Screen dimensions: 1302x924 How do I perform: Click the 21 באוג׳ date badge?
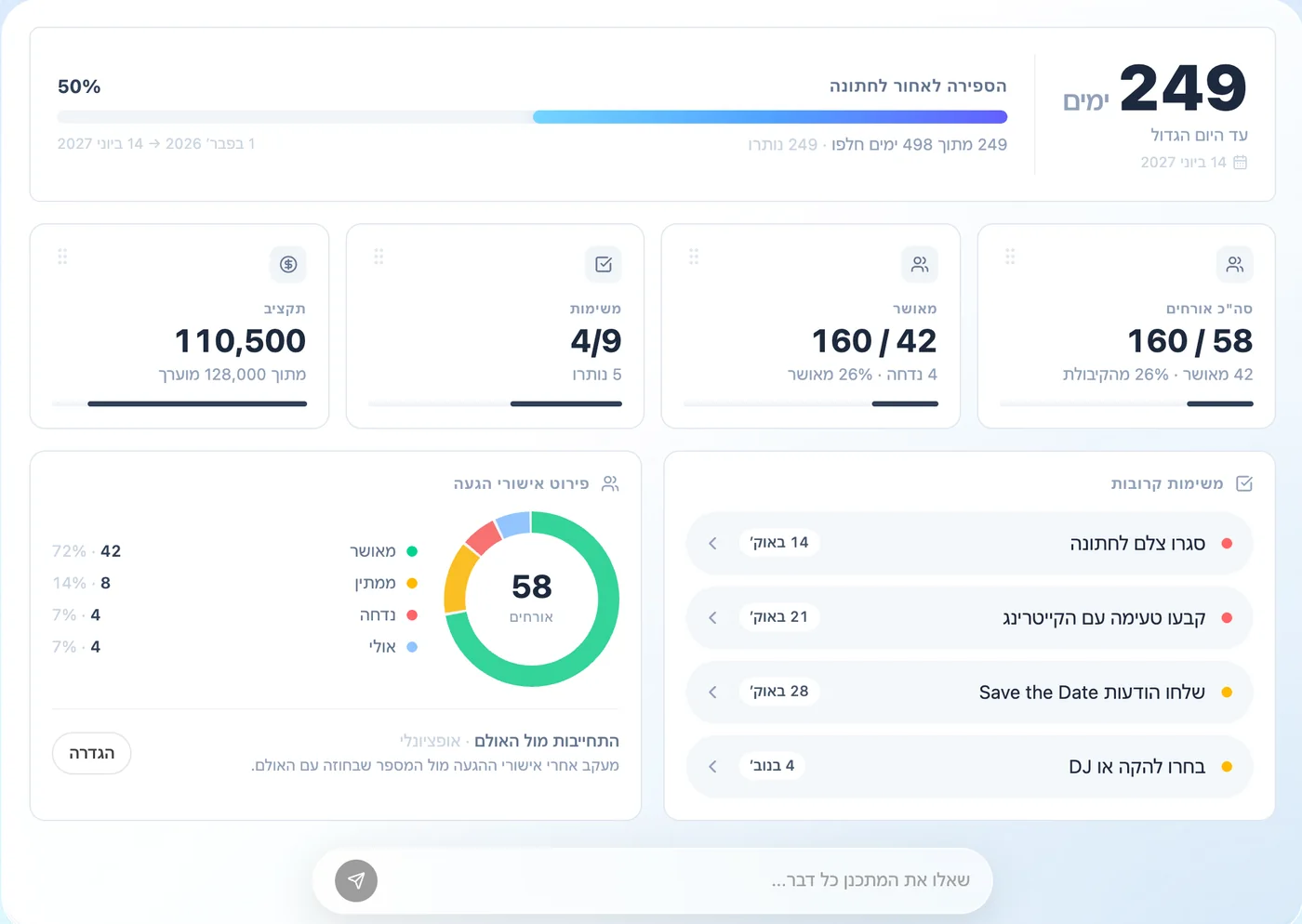(779, 616)
